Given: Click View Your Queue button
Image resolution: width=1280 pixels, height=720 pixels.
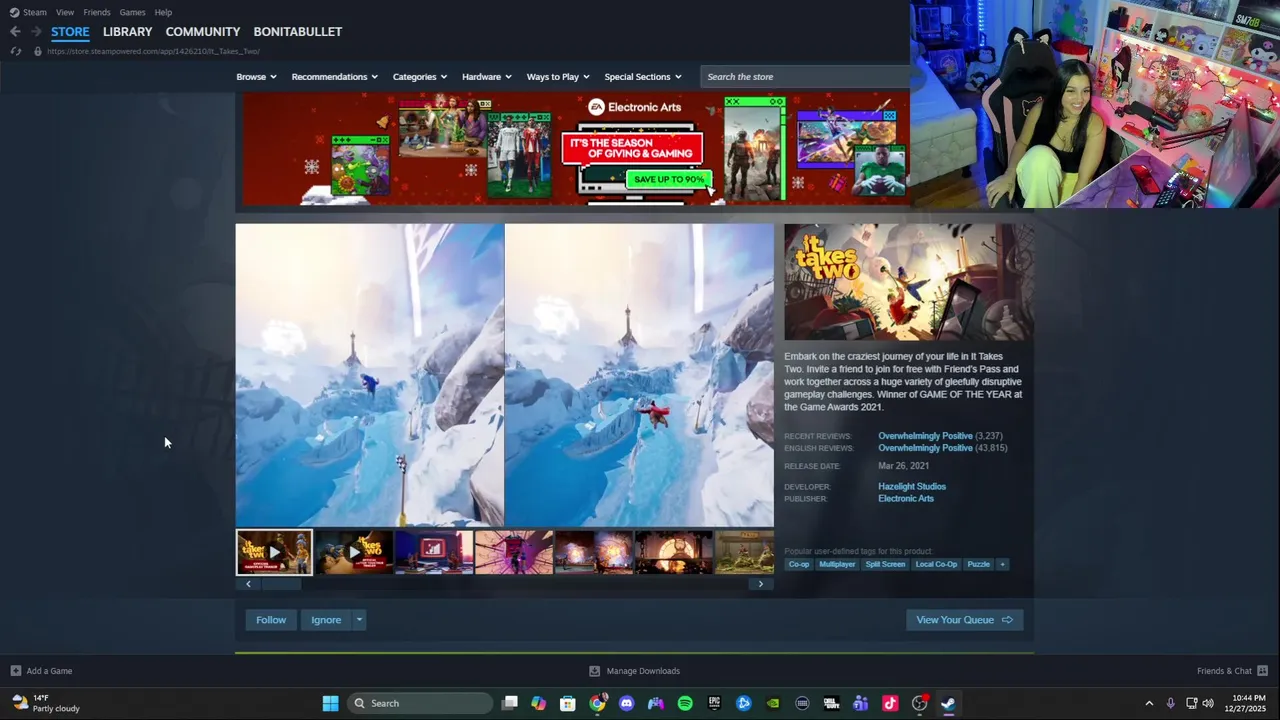Looking at the screenshot, I should [x=964, y=620].
